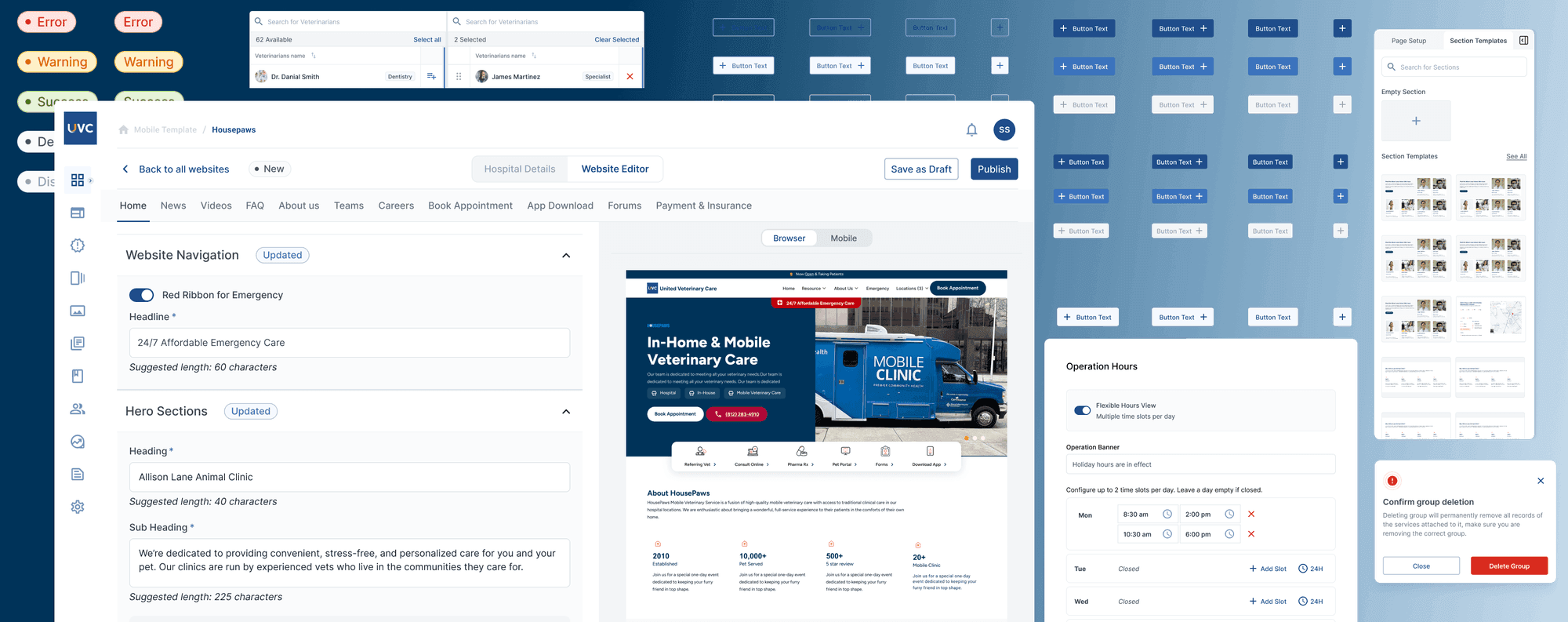
Task: Open the clock picker for 6:00 pm
Action: 1229,534
